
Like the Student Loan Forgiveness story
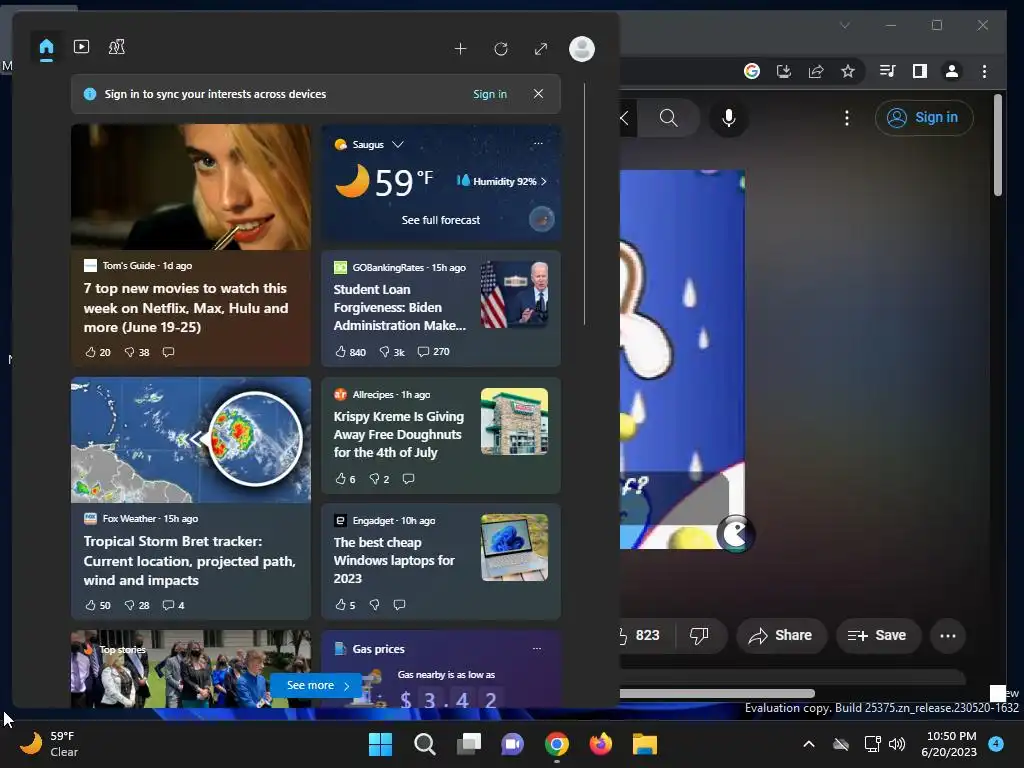click(x=350, y=352)
